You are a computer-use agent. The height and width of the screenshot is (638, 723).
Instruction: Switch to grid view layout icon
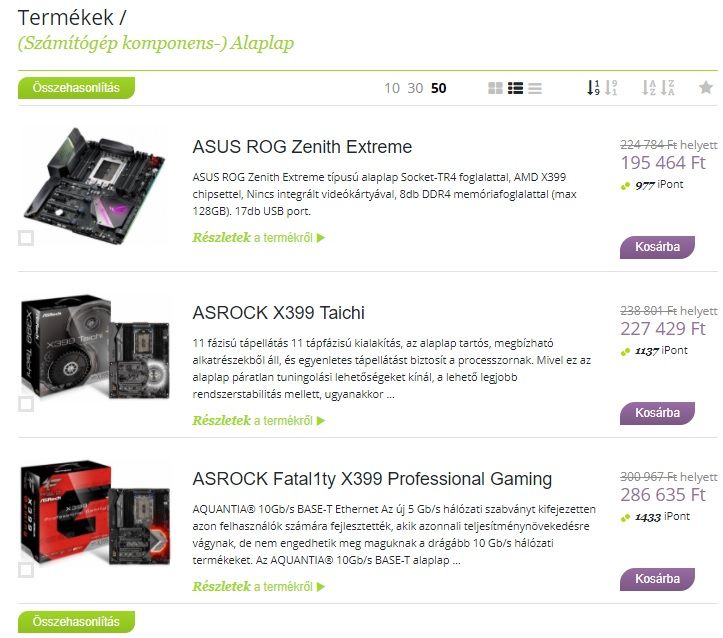pos(495,88)
